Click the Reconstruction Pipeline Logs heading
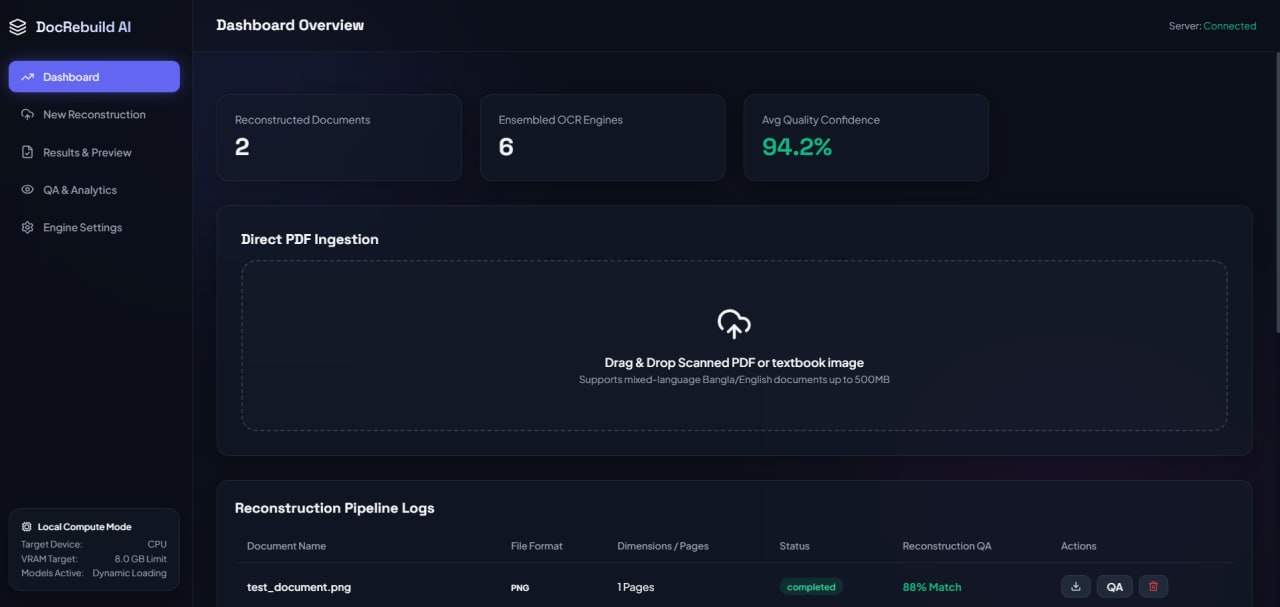1280x607 pixels. coord(335,508)
